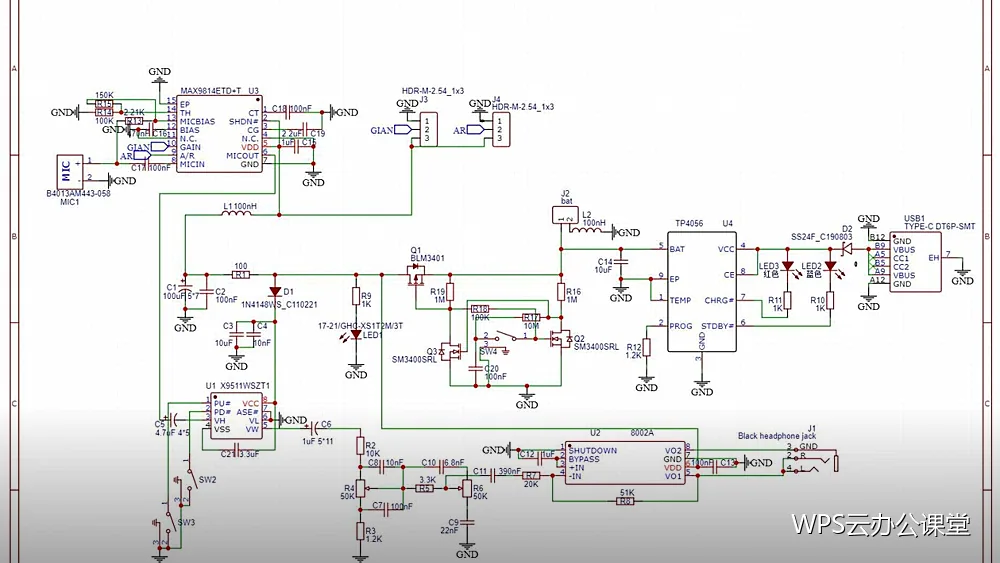This screenshot has width=1000, height=563.
Task: Select resistor R11 1K
Action: (x=788, y=300)
